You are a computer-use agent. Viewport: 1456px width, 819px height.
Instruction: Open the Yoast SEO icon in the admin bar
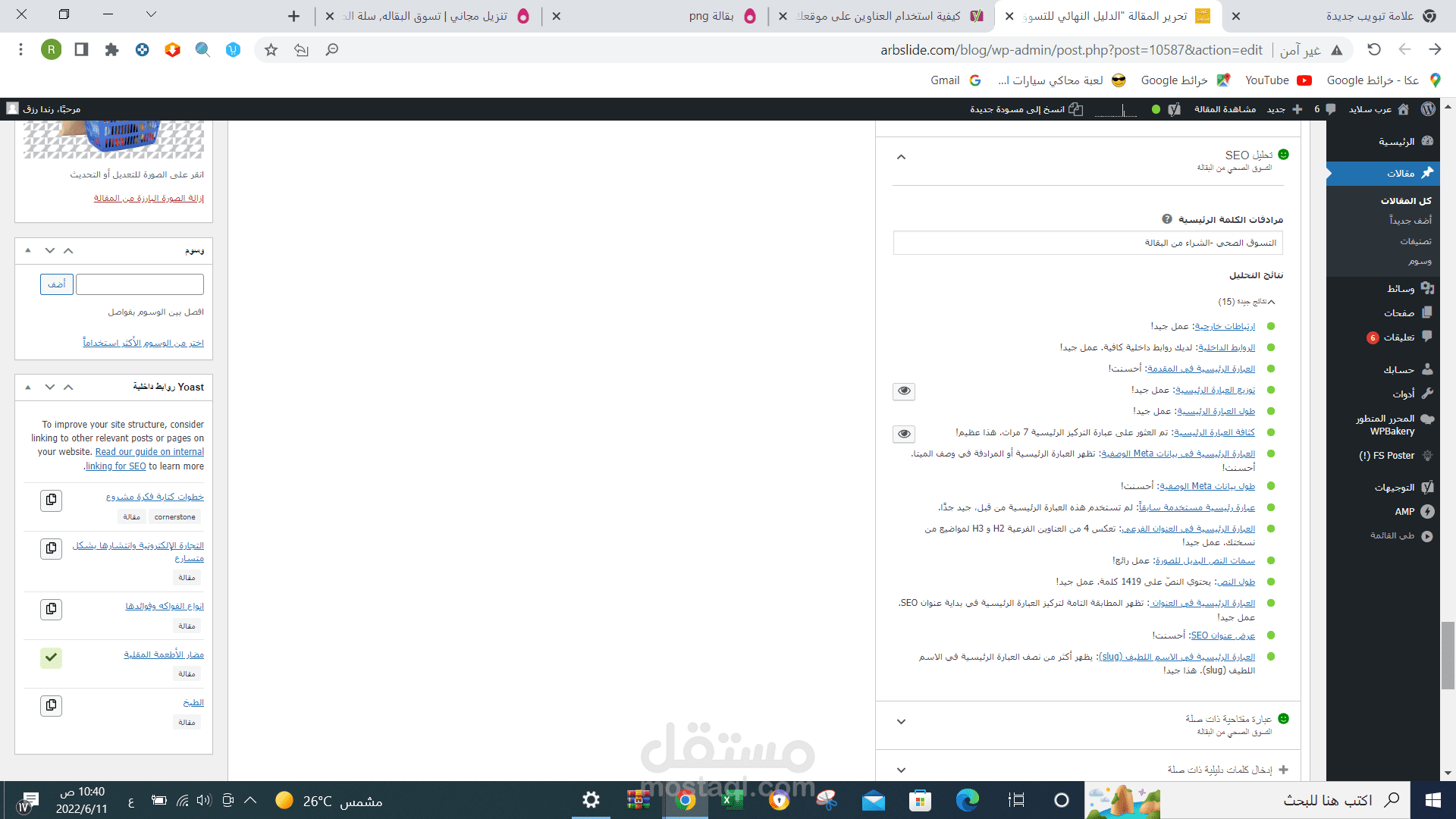coord(1175,108)
